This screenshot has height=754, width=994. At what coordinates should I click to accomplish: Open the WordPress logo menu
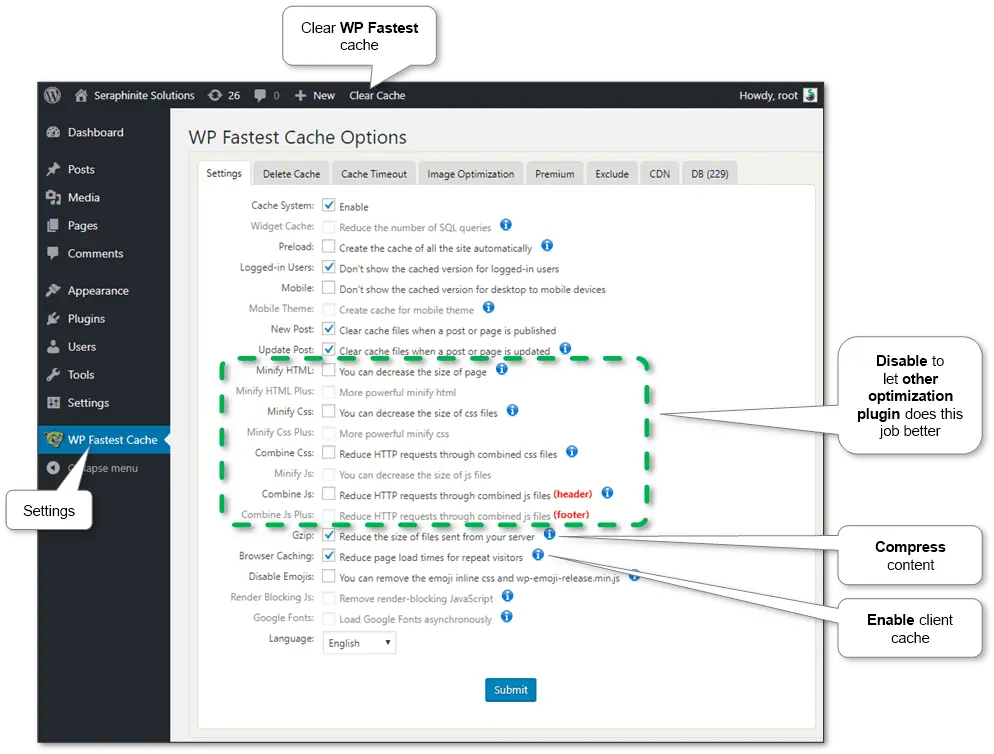coord(53,95)
